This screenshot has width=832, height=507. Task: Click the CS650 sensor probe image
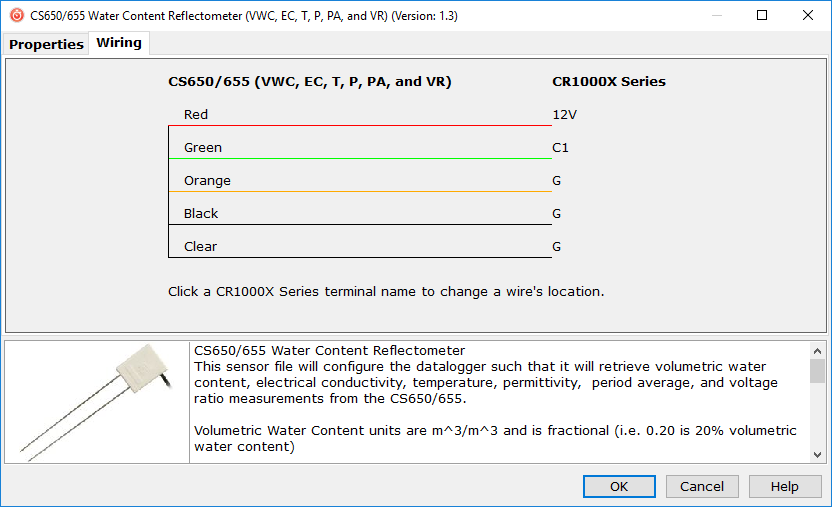(97, 402)
